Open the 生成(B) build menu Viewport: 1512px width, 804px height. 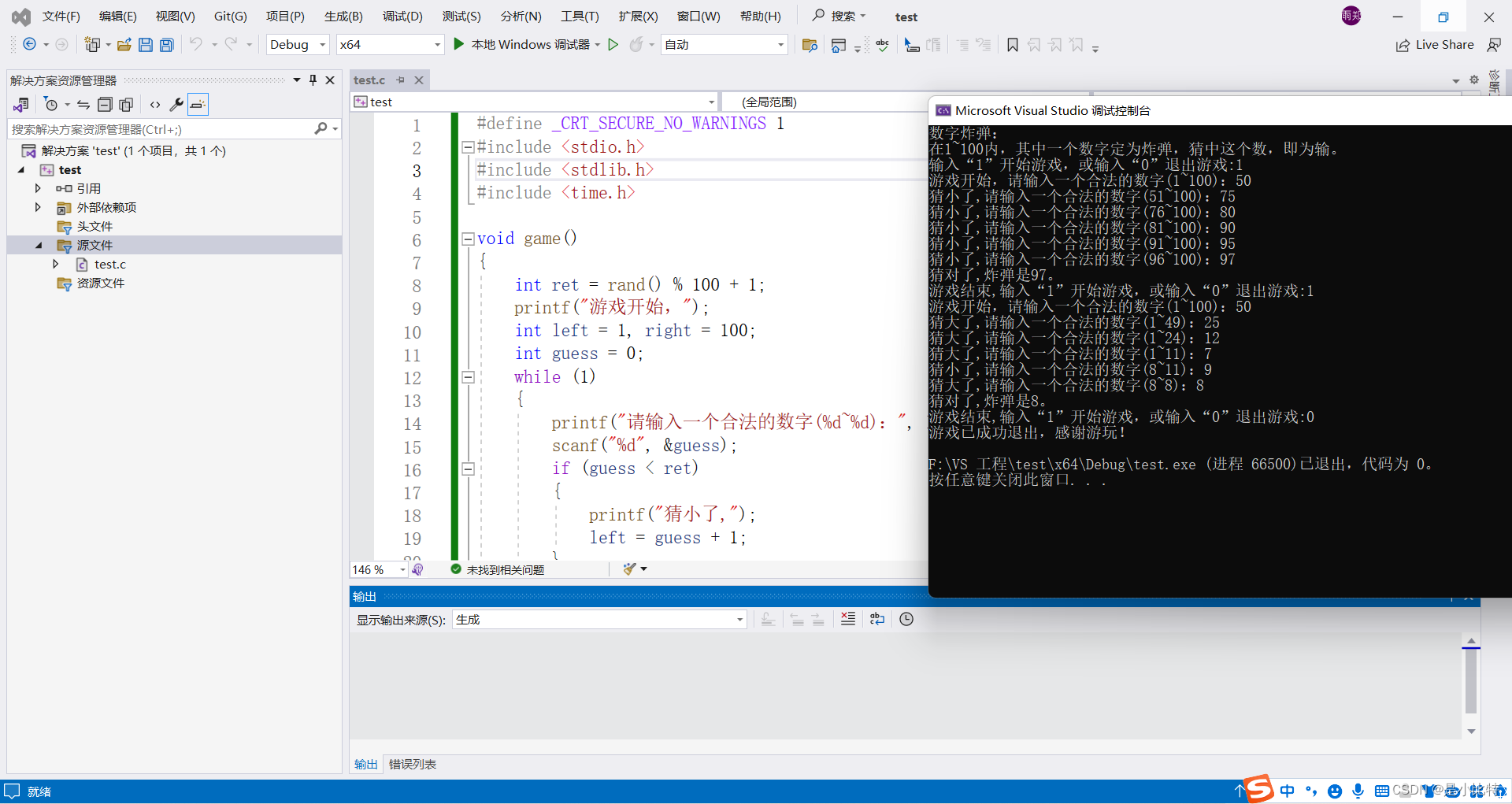[343, 17]
